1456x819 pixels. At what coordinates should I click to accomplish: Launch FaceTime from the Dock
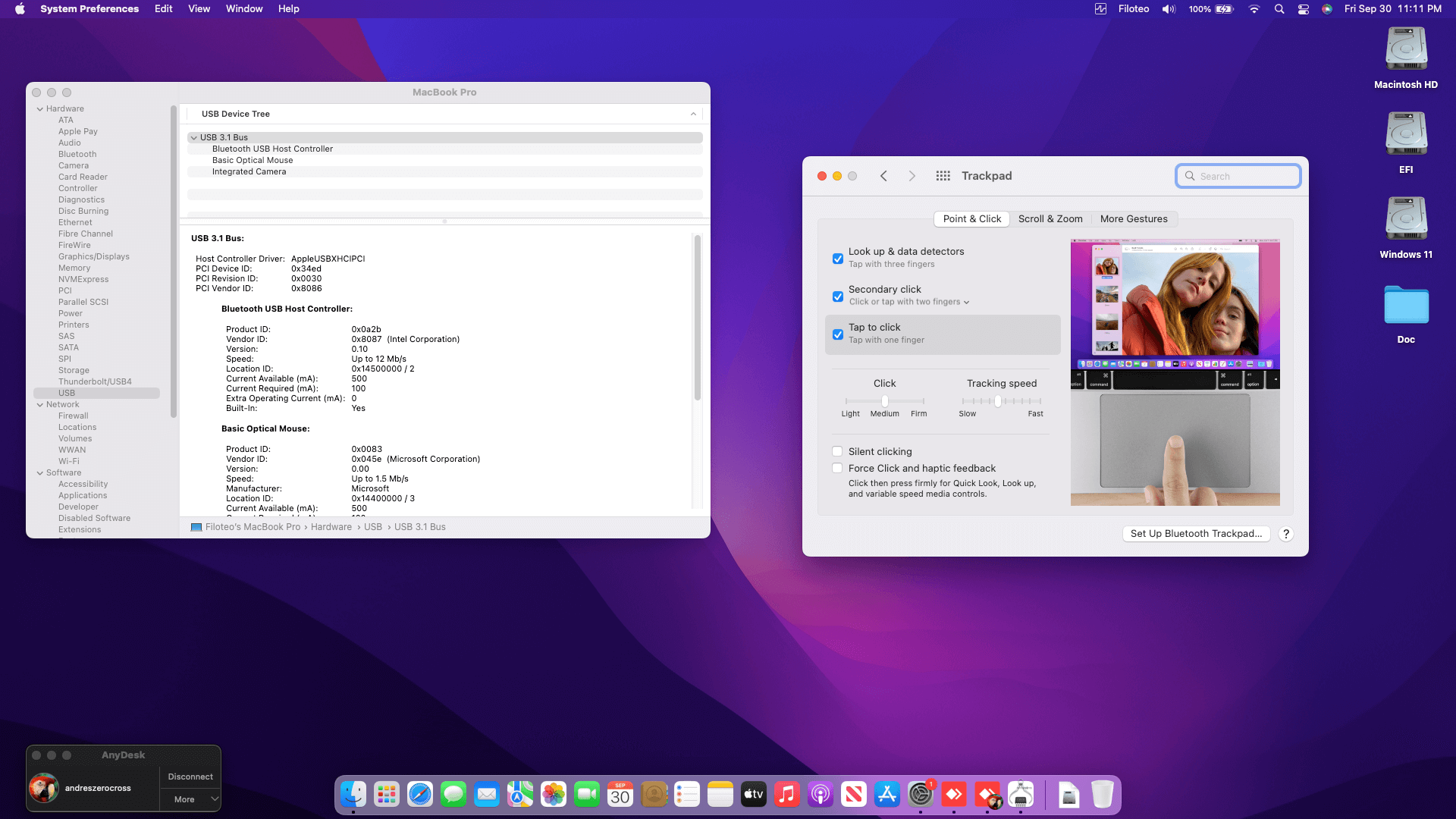[x=587, y=794]
